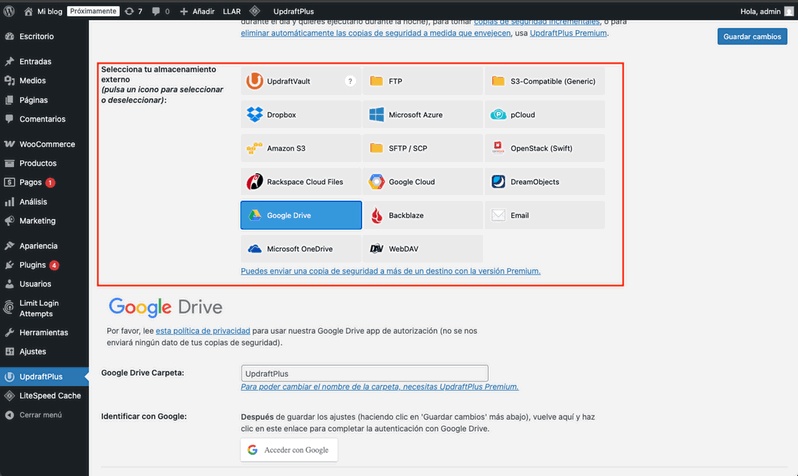Open Comentarios section
Image resolution: width=798 pixels, height=476 pixels.
44,119
